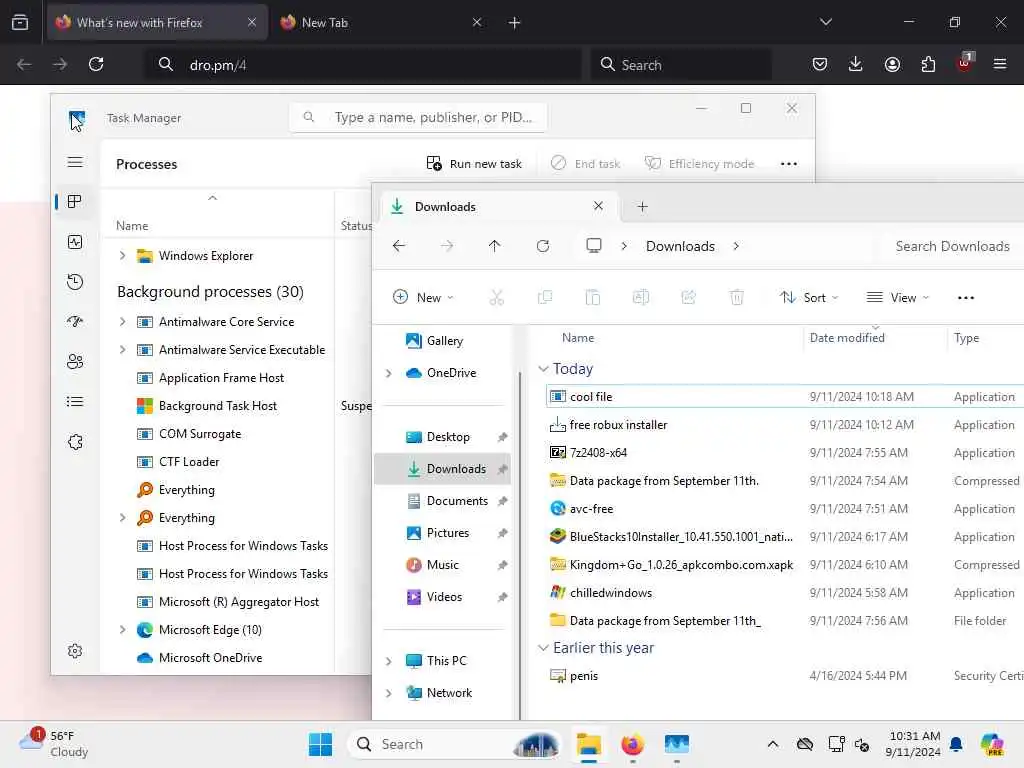
Task: Click Run new task in Task Manager
Action: pos(474,163)
